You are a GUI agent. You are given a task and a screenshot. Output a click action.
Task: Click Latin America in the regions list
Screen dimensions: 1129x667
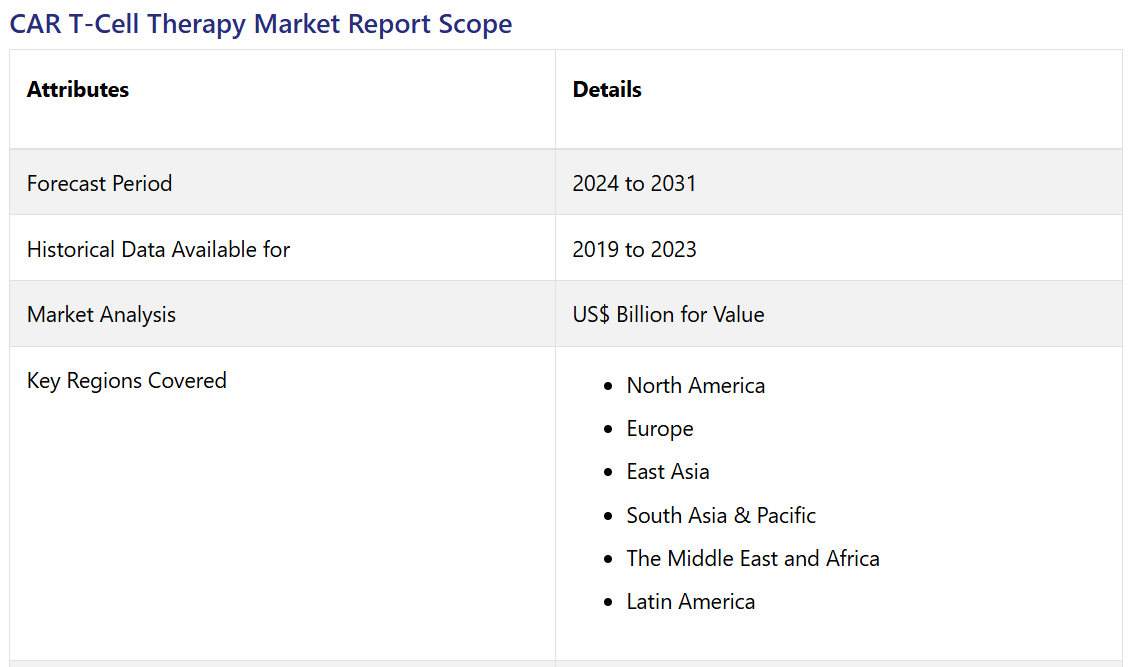[690, 601]
